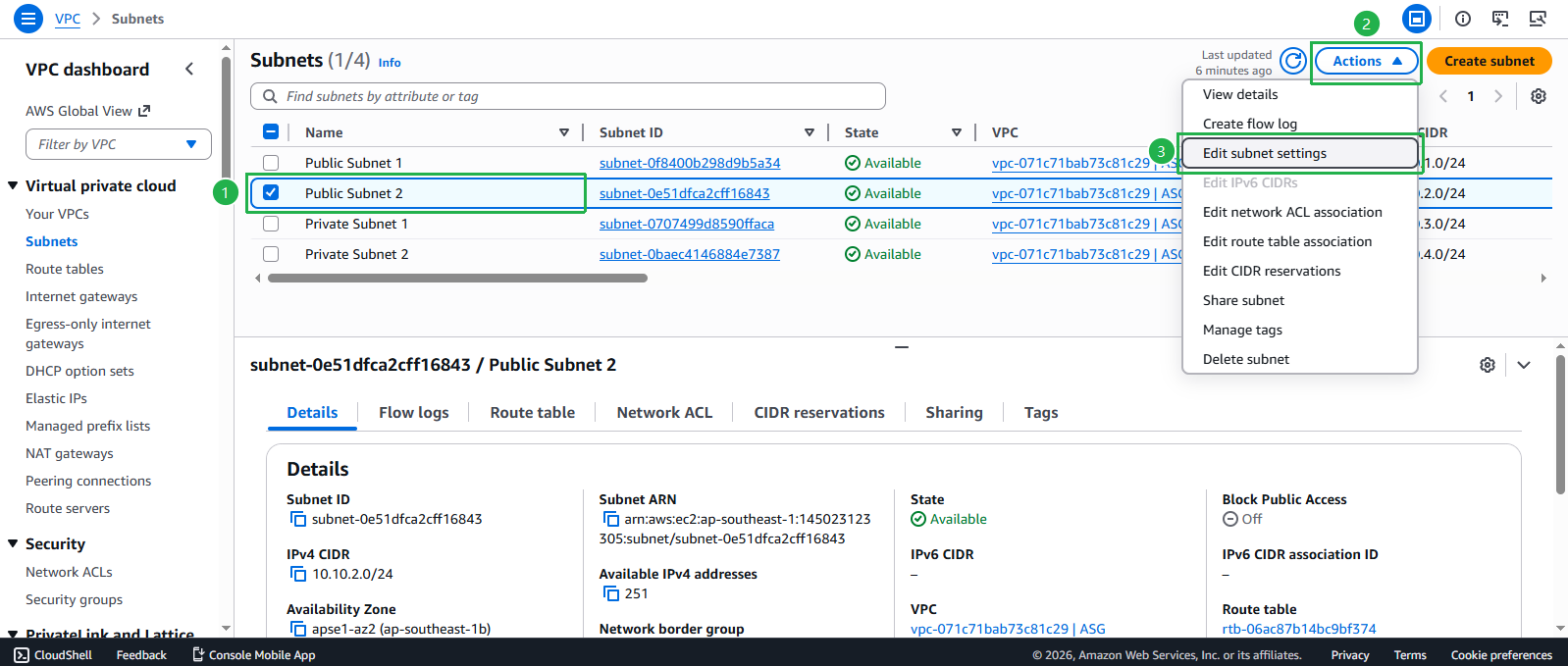1568x666 pixels.
Task: Open details pane settings gear
Action: tap(1488, 365)
